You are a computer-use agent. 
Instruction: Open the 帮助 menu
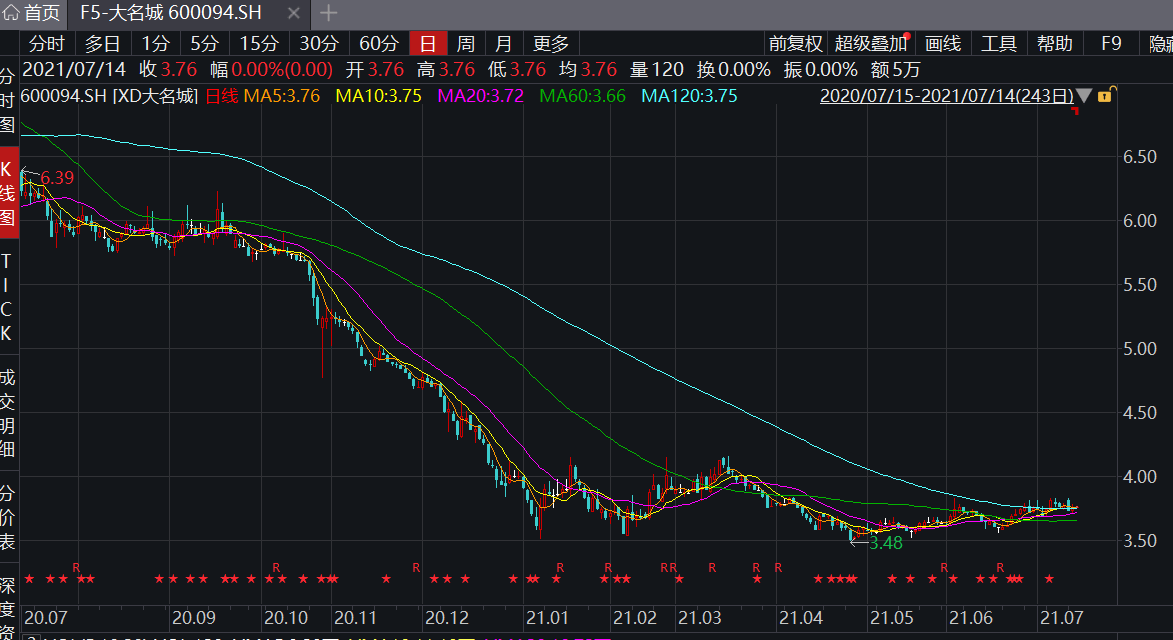[x=1054, y=44]
